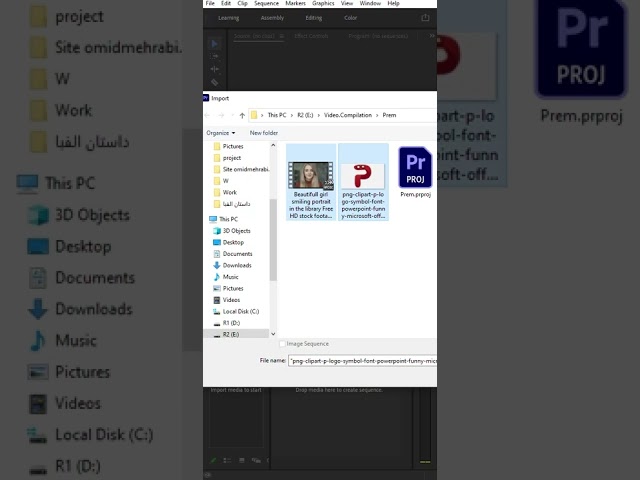The image size is (640, 480).
Task: Open the project folder in tree
Action: click(227, 158)
